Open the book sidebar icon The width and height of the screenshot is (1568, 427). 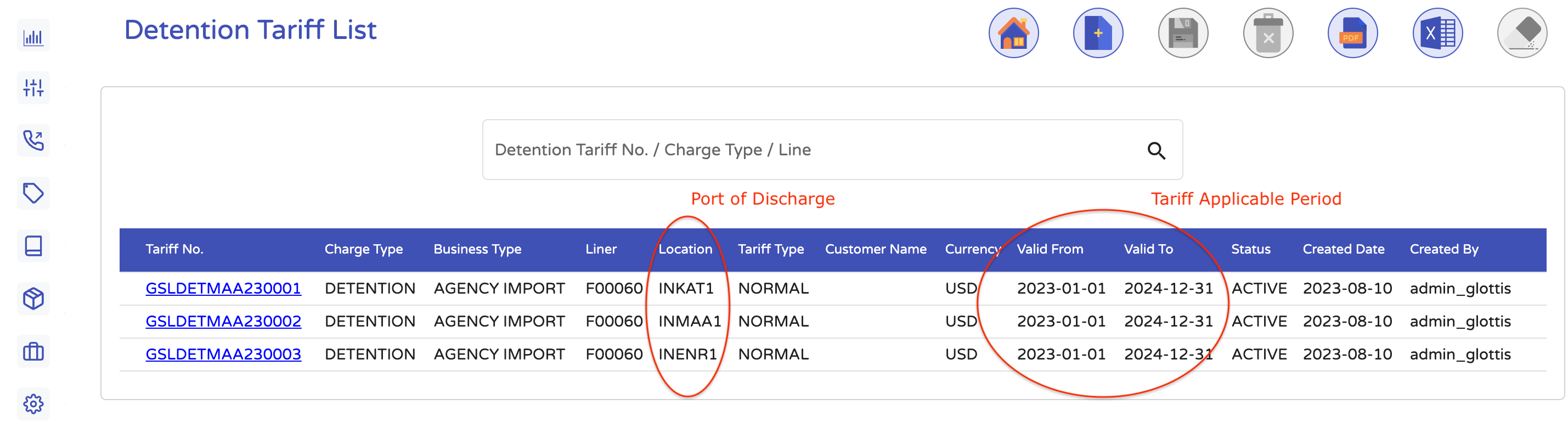(33, 246)
